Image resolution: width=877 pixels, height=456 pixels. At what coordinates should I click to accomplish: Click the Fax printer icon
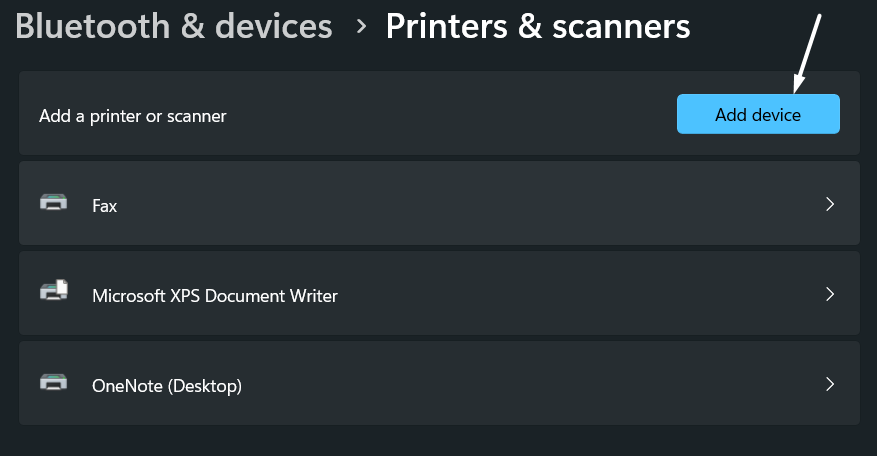[x=54, y=203]
